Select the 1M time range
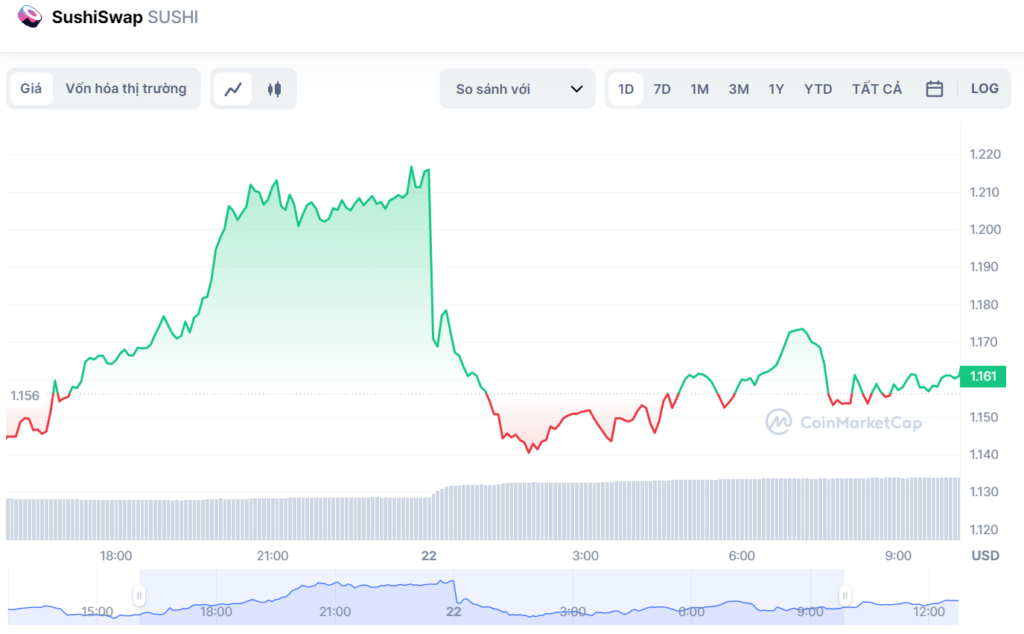1024x634 pixels. click(x=699, y=89)
